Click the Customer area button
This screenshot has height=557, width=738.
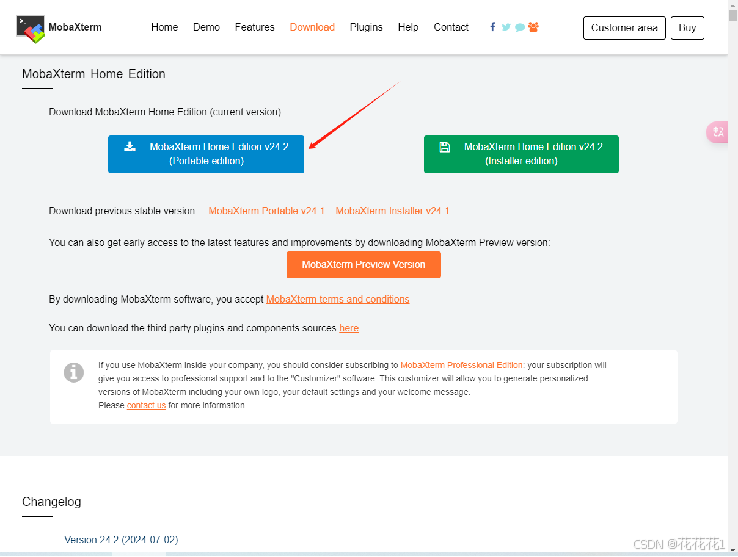point(624,28)
